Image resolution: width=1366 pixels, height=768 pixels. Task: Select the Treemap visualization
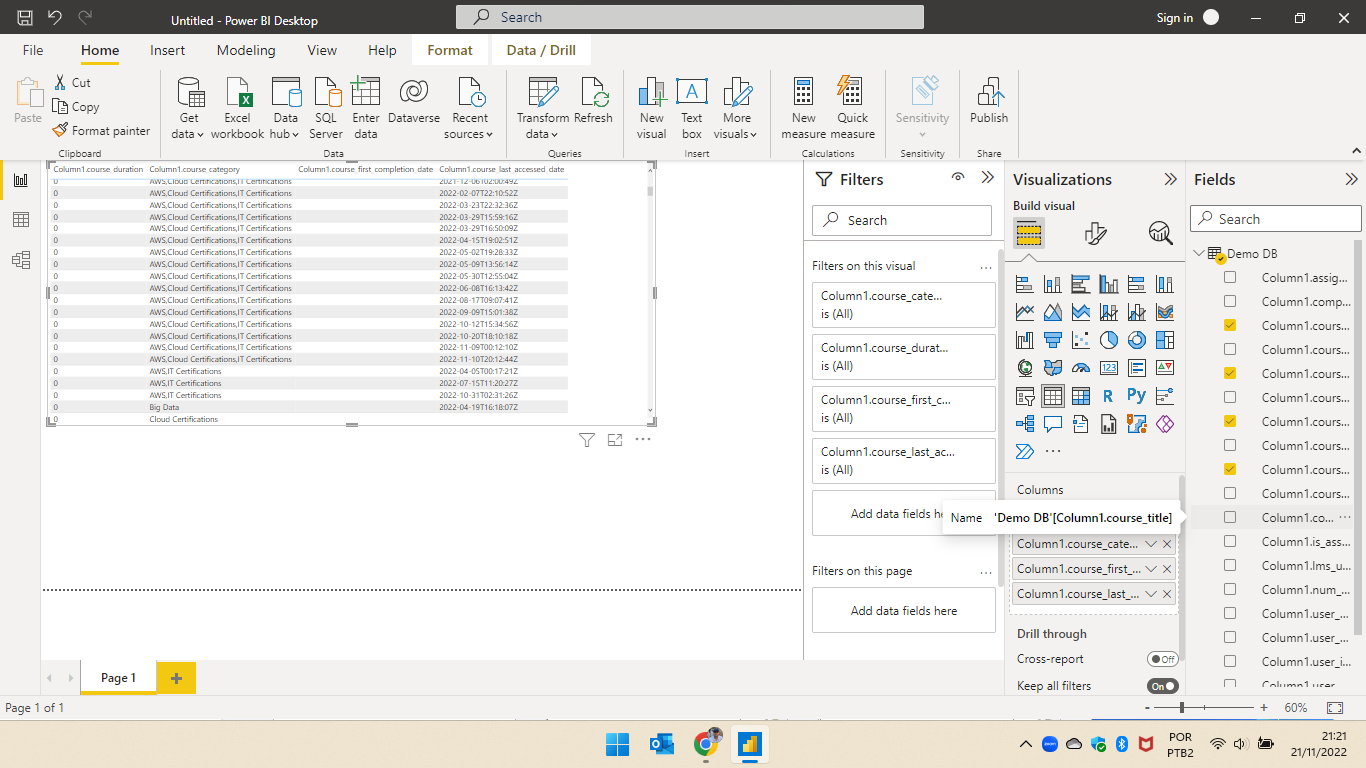point(1164,340)
